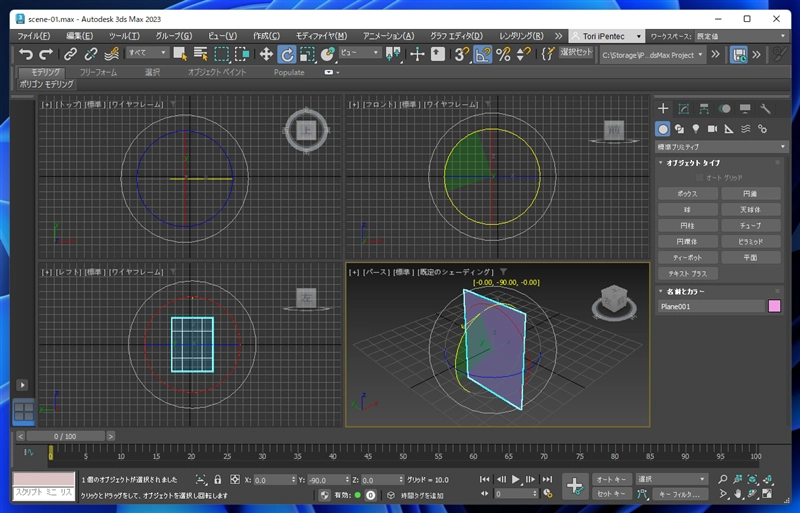Open the Display command panel tab

(x=745, y=109)
